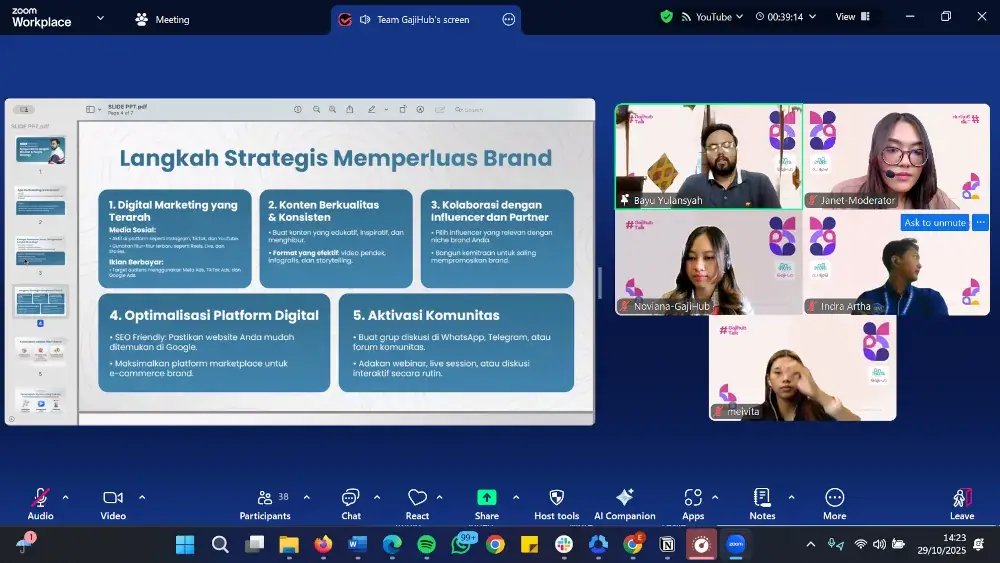Open Host tools shield

point(557,504)
